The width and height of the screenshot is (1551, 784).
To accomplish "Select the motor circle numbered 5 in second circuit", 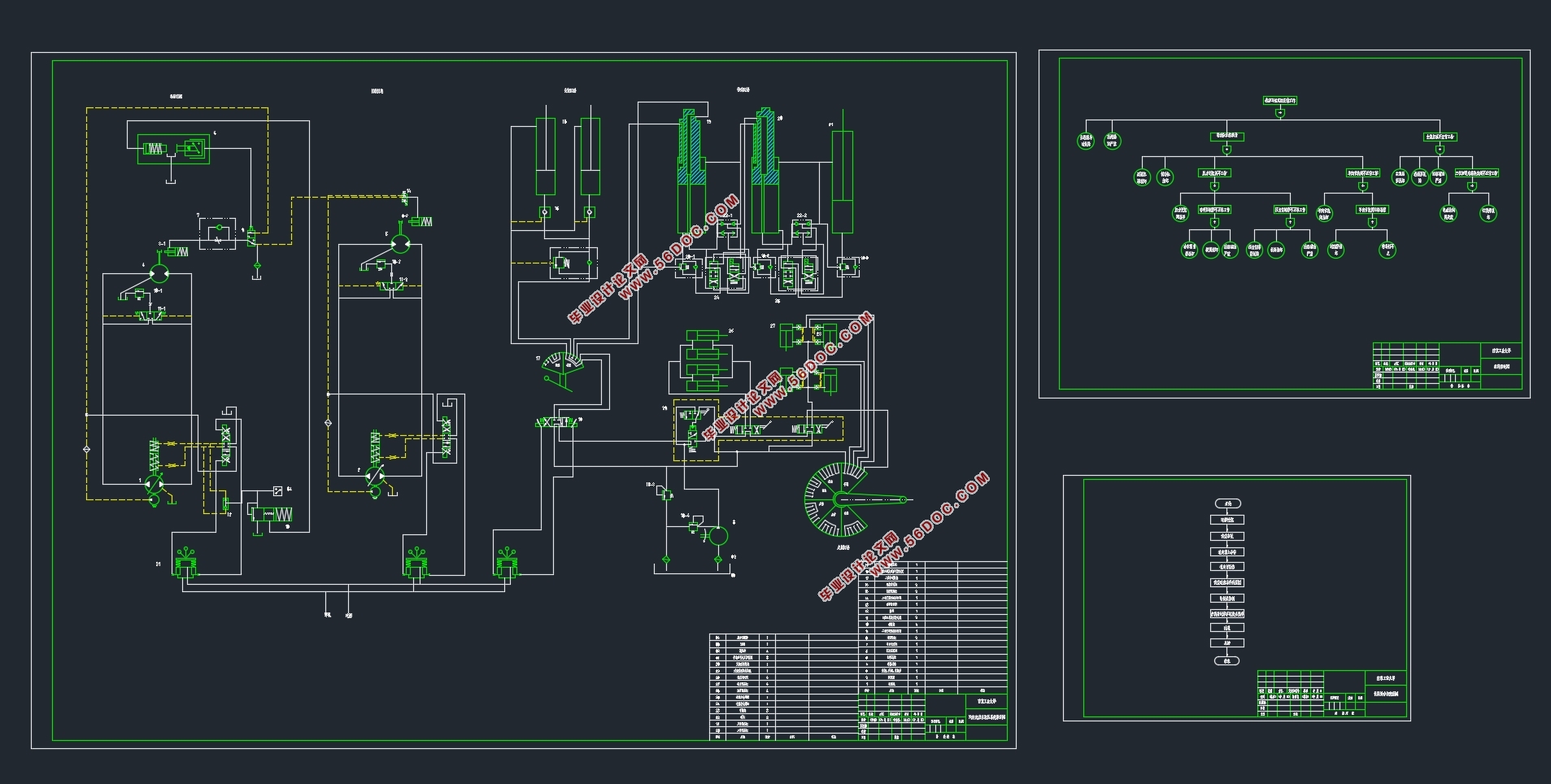I will (400, 242).
